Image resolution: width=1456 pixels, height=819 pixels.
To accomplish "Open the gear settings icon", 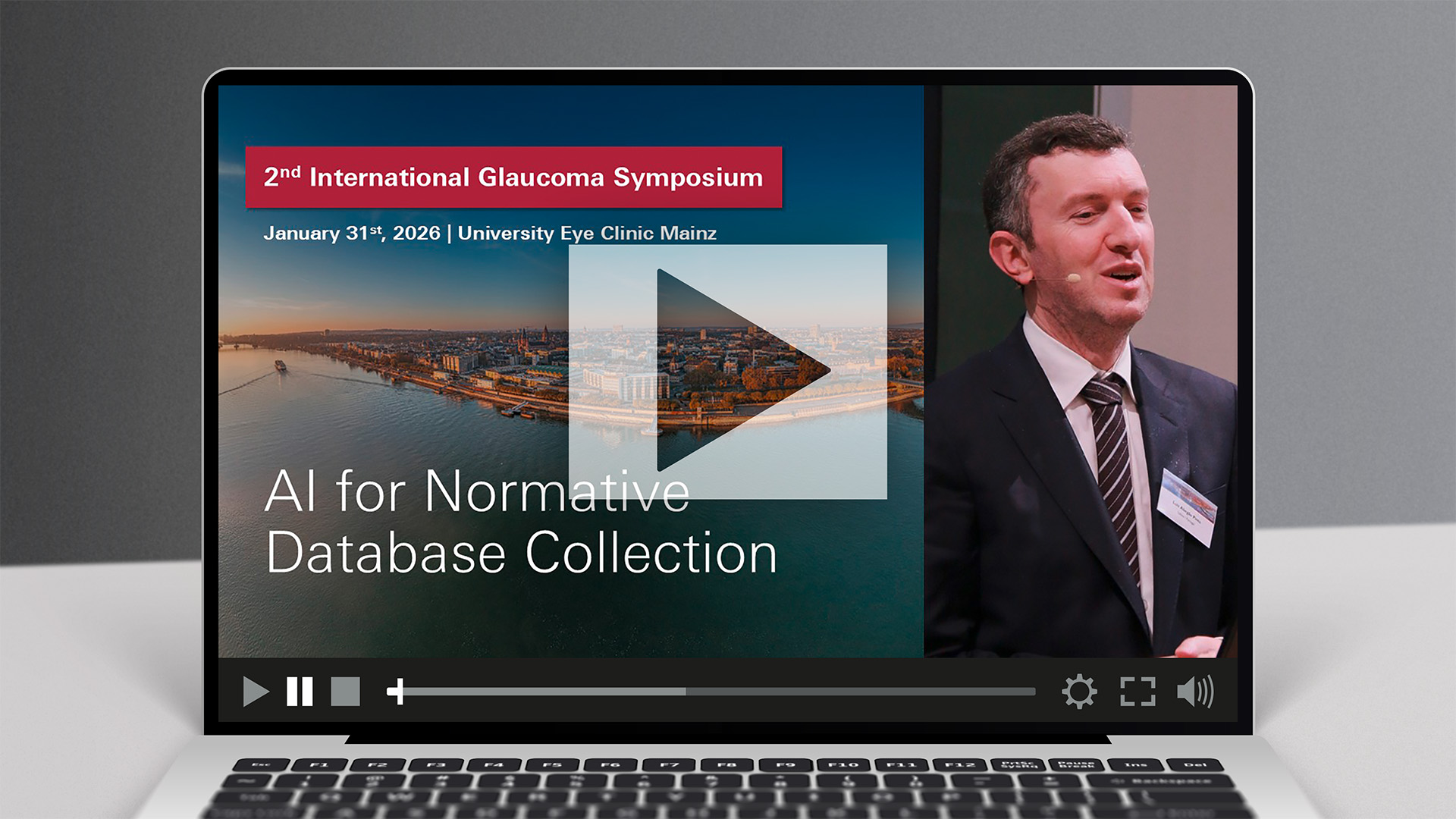I will pyautogui.click(x=1079, y=692).
